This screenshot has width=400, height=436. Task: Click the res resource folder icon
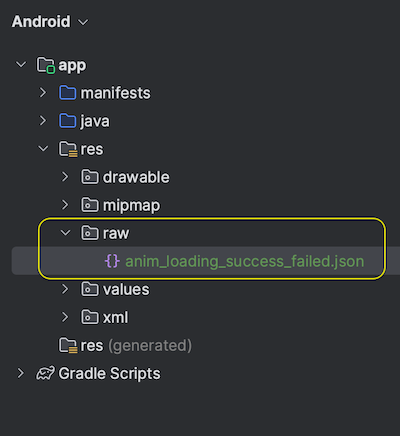68,149
